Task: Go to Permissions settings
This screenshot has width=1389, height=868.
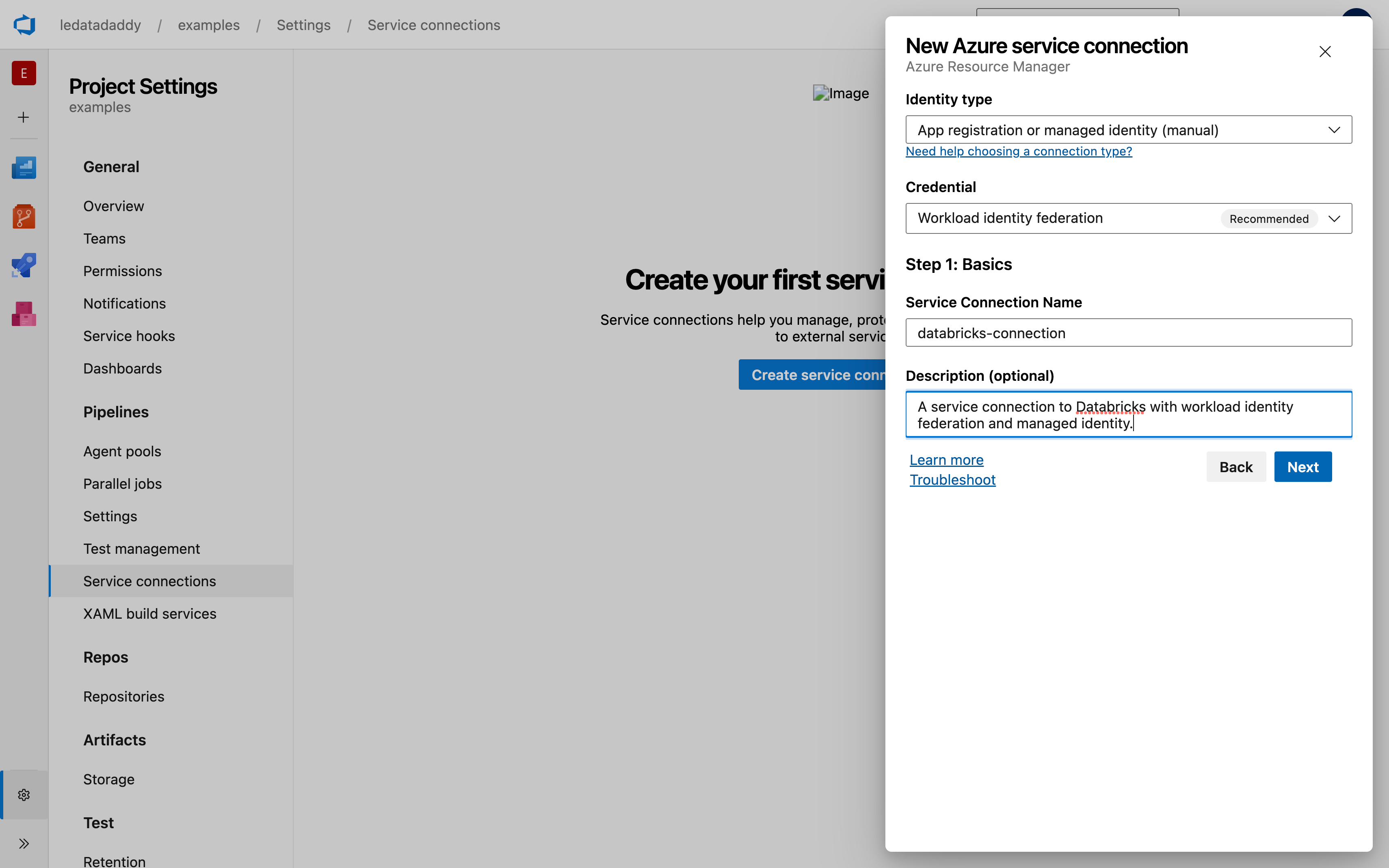Action: [x=122, y=271]
